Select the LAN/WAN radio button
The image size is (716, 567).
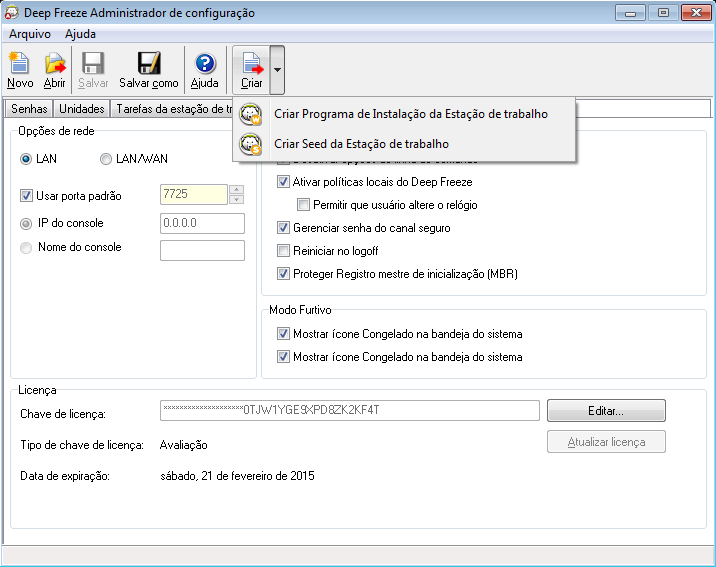[x=106, y=159]
